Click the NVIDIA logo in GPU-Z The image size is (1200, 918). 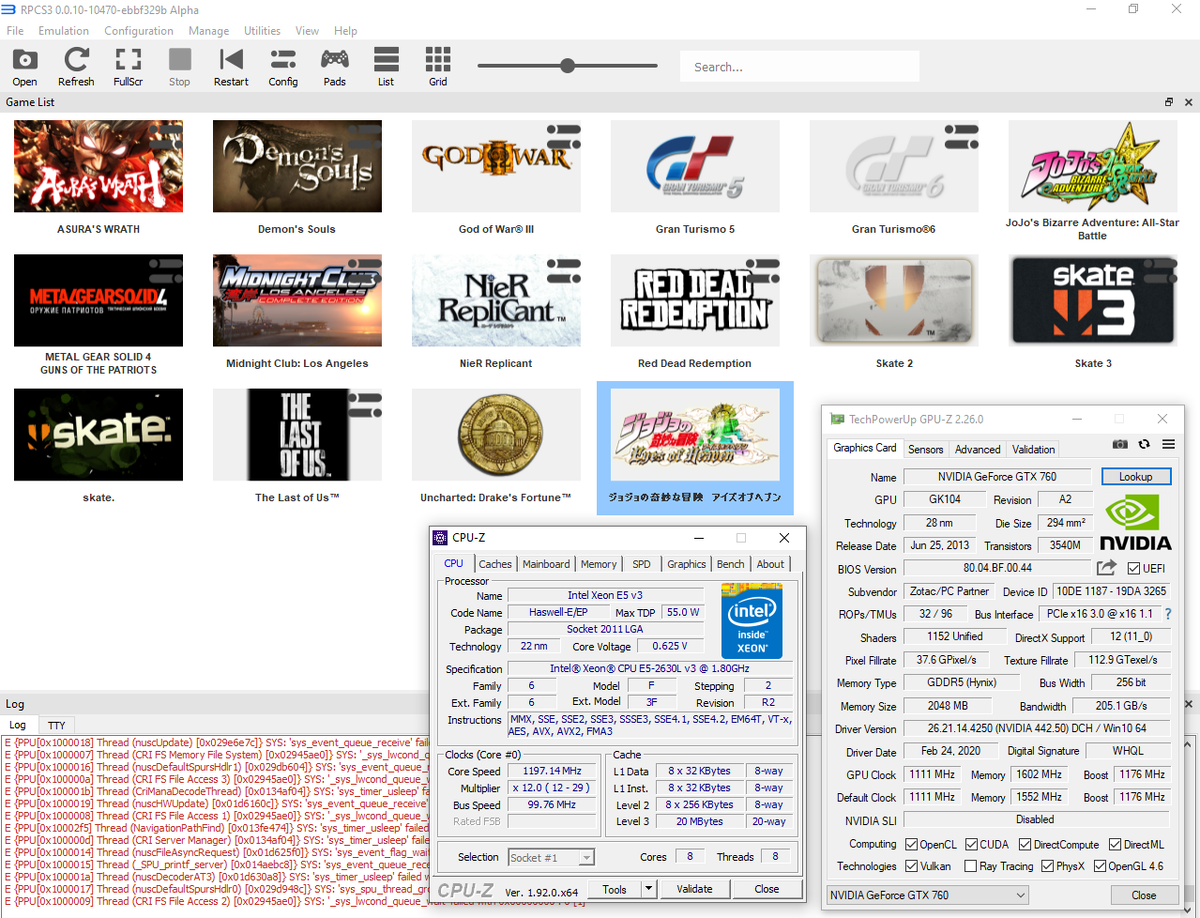point(1136,520)
